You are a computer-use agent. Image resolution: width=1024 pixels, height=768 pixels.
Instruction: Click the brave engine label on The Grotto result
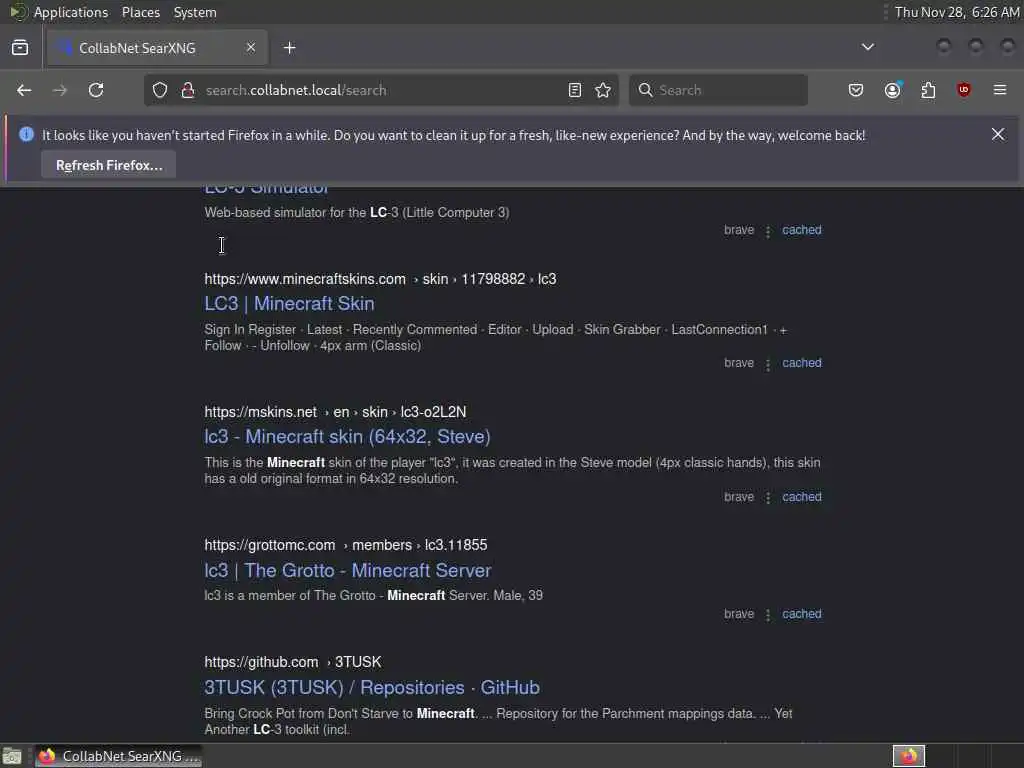739,614
